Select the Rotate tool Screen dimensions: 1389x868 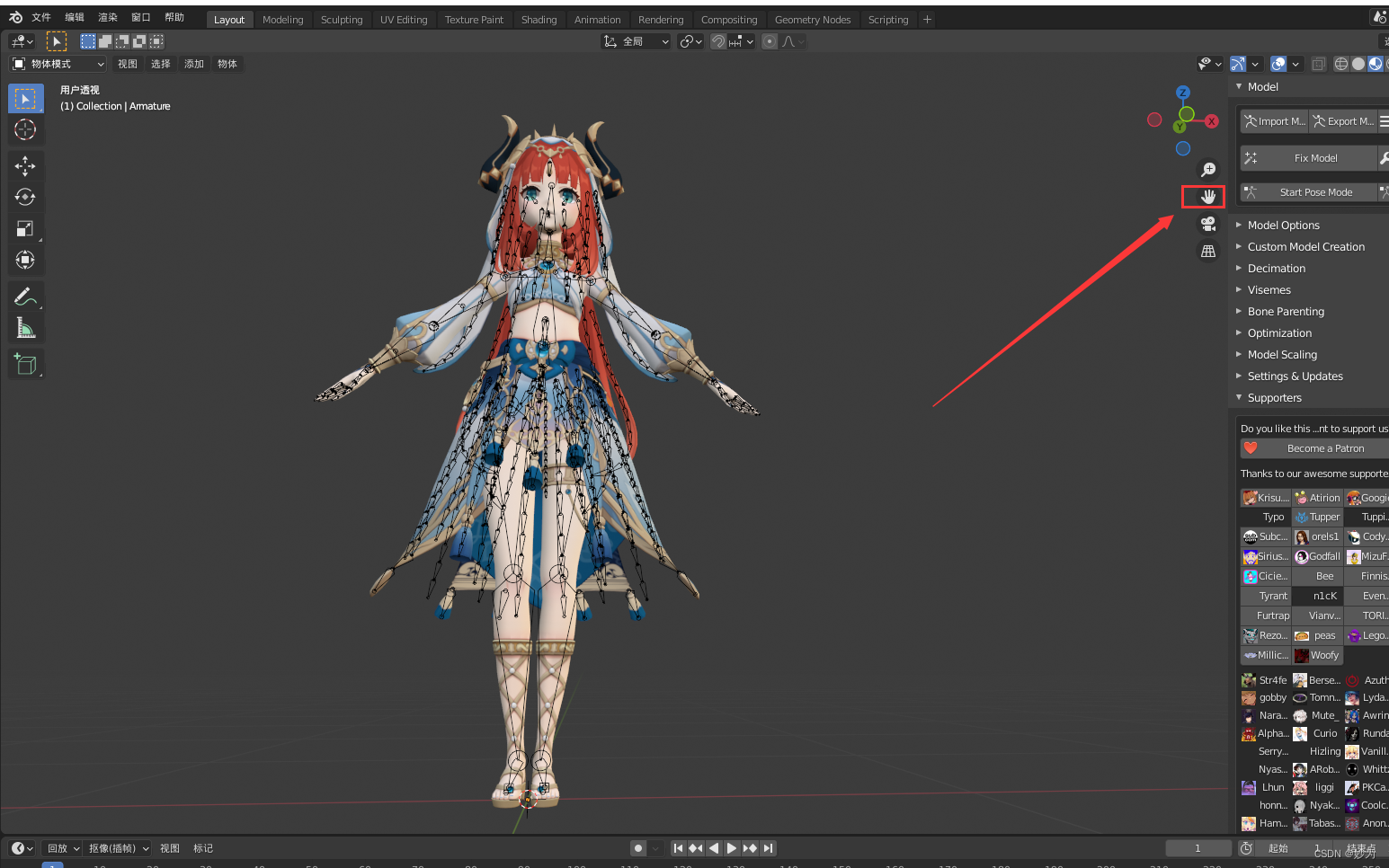(x=25, y=197)
